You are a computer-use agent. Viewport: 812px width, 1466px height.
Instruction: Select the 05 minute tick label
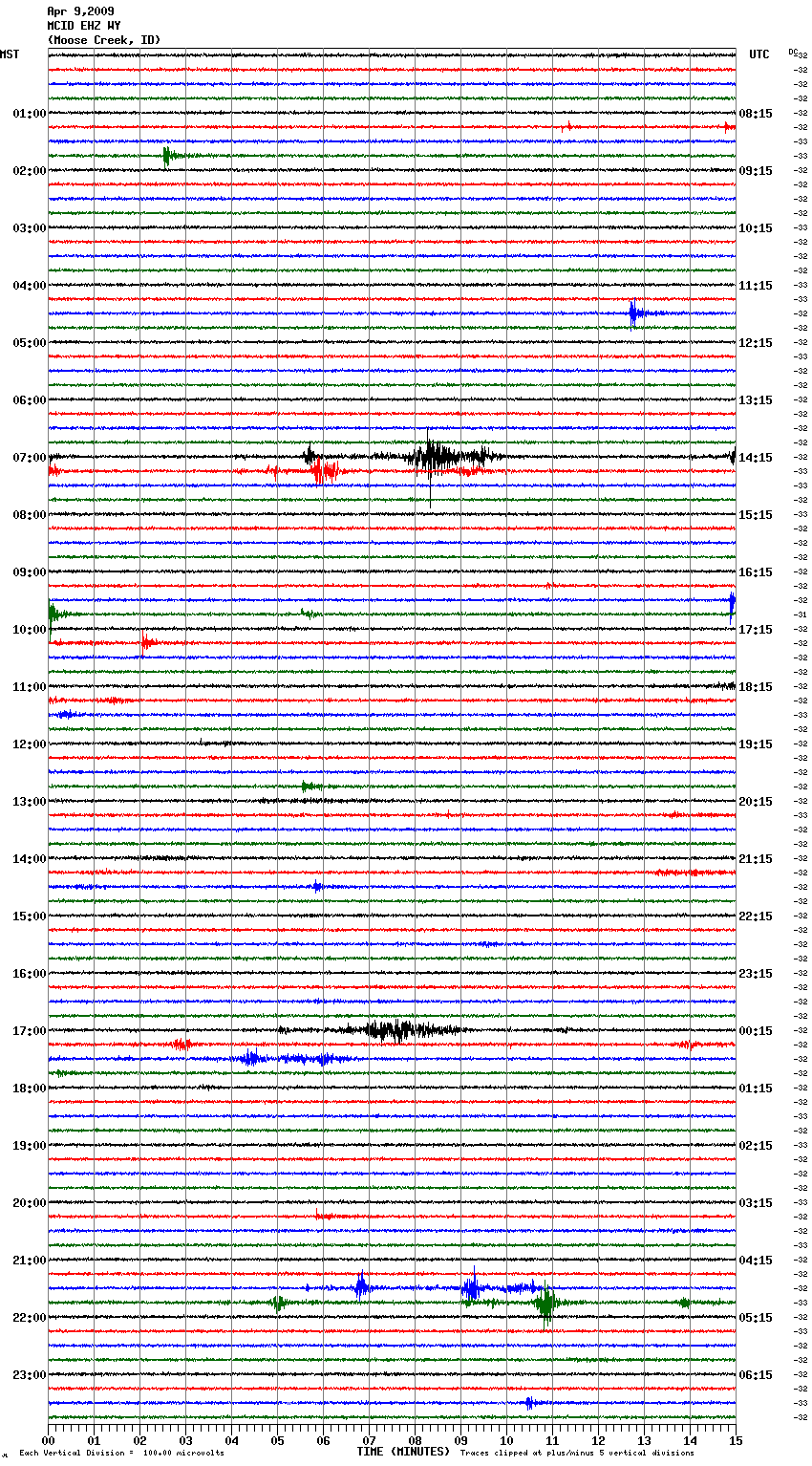(x=277, y=1440)
